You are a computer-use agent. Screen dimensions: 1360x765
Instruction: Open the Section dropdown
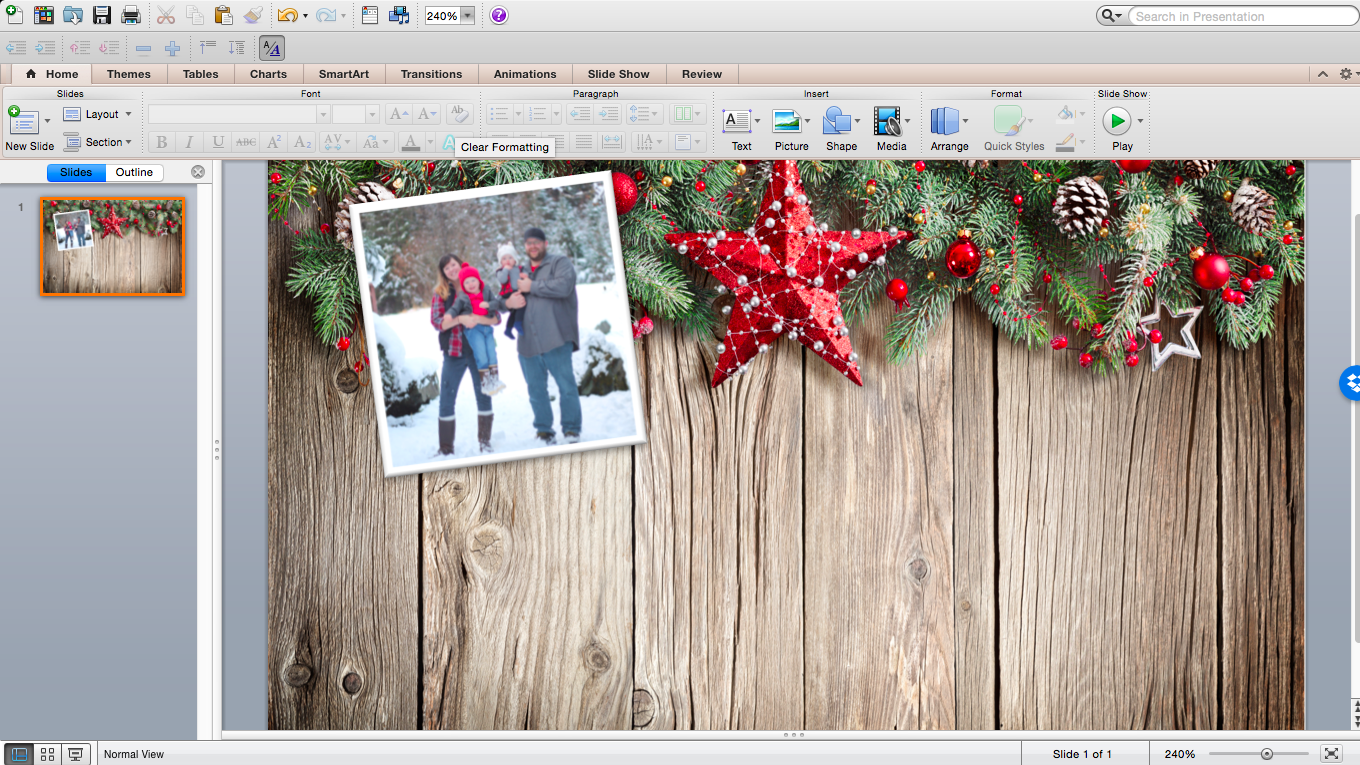click(98, 142)
